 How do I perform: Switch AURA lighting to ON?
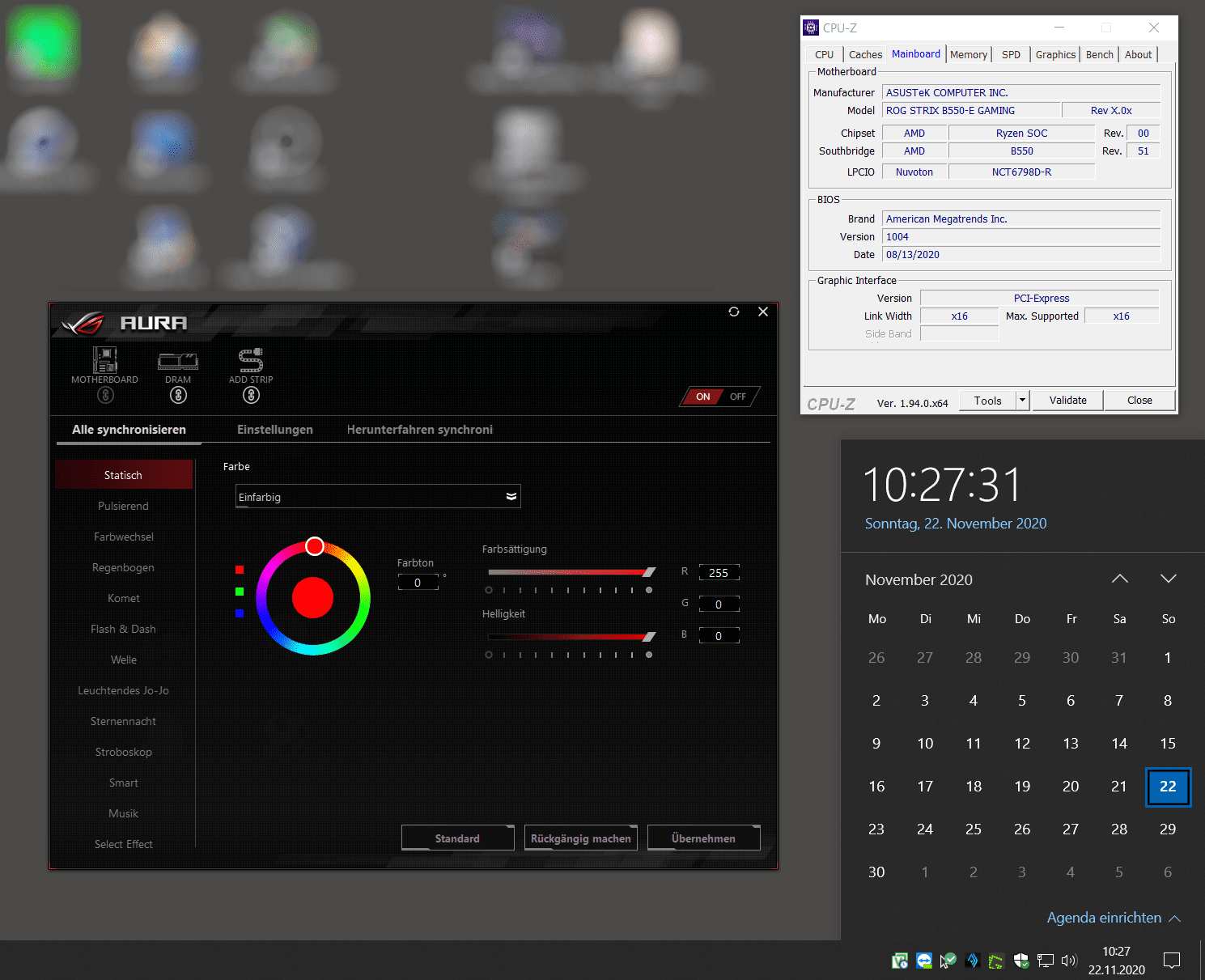pos(702,397)
